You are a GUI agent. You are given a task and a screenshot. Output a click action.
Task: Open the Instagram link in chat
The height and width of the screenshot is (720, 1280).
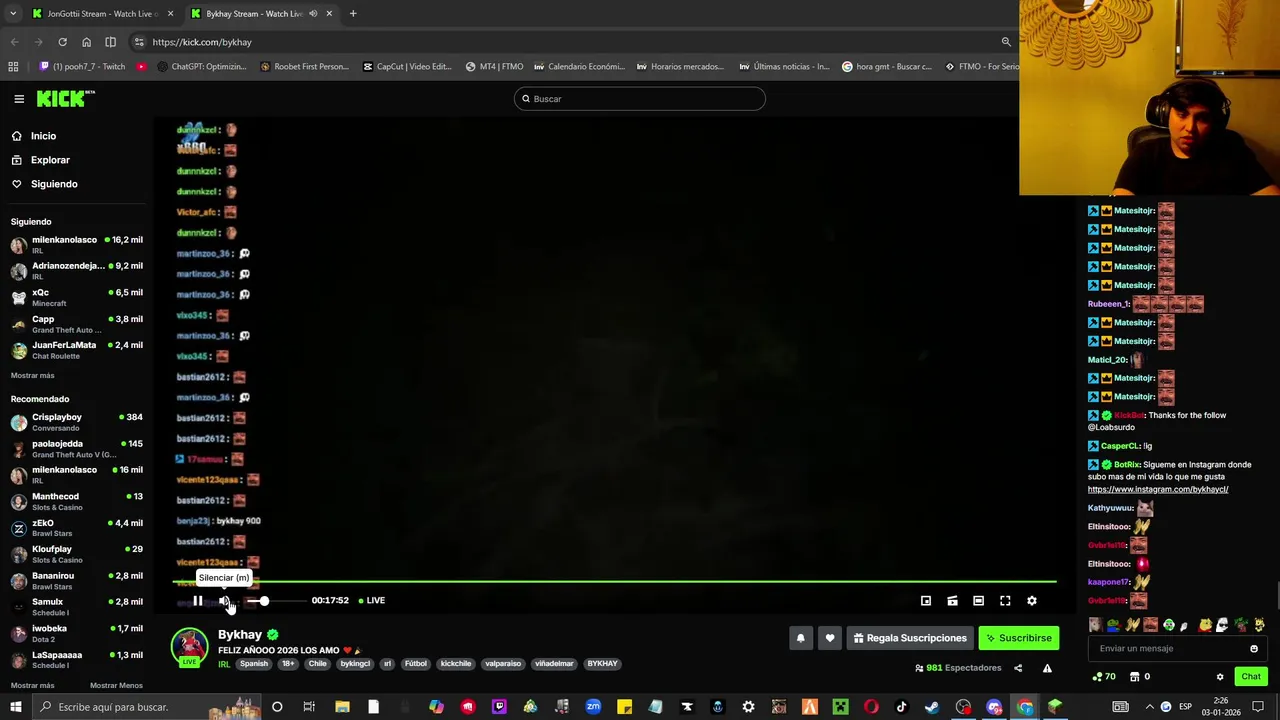tap(1158, 490)
